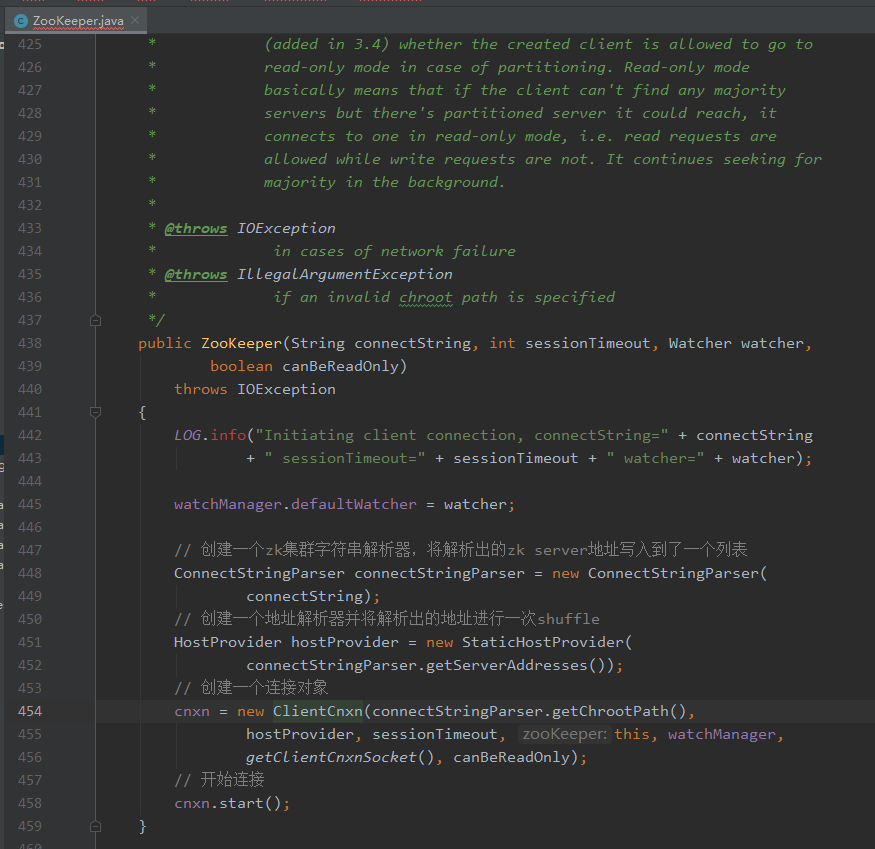Close the ZooKeeper.java editor tab
Image resolution: width=875 pixels, height=849 pixels.
135,20
